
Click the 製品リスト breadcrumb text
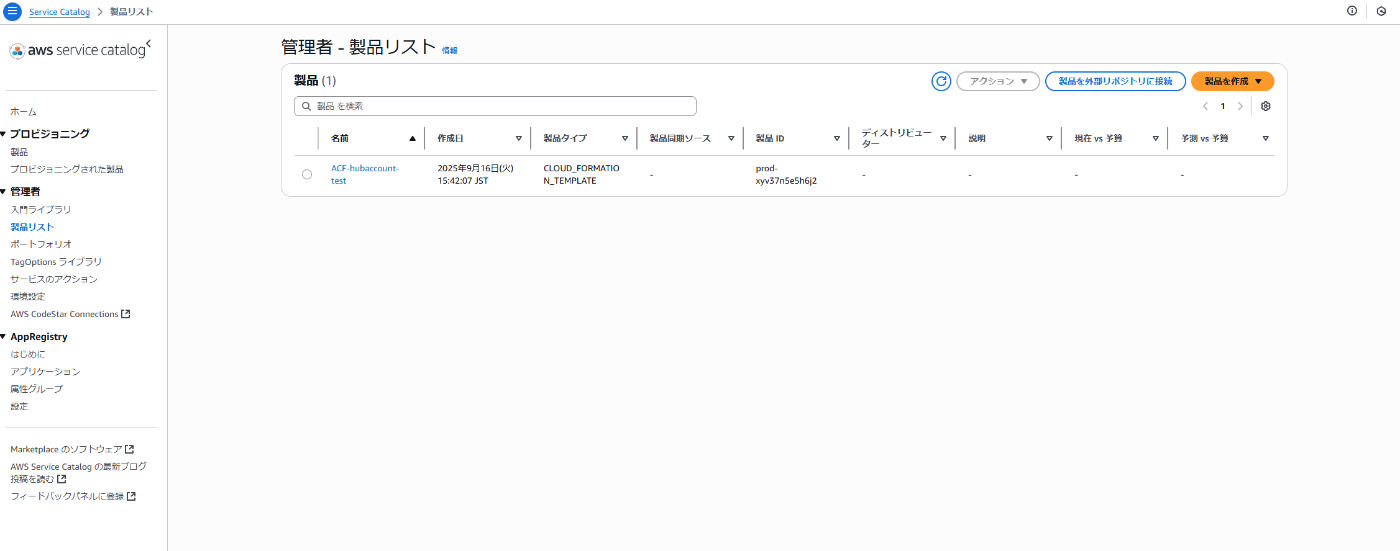[x=130, y=11]
